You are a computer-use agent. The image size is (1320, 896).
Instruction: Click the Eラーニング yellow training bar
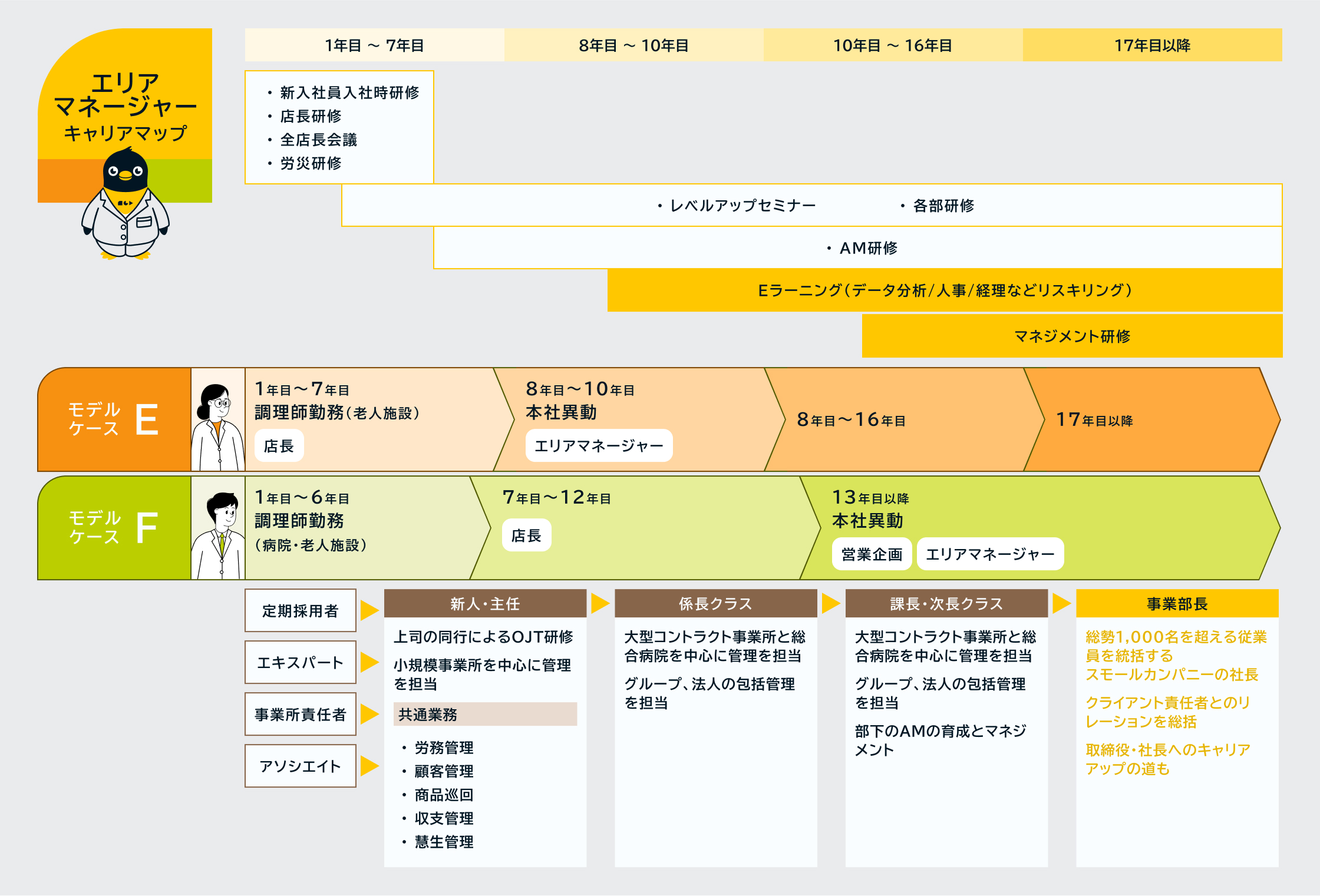pyautogui.click(x=945, y=290)
